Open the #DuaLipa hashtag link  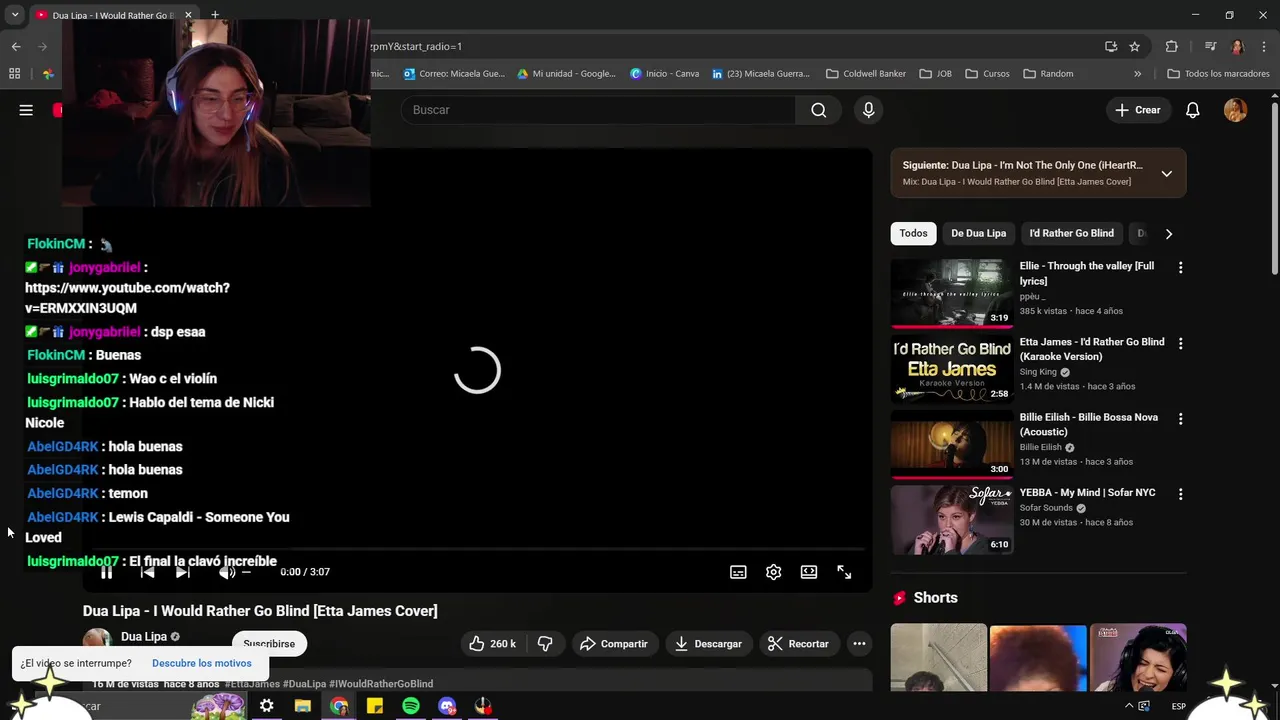pyautogui.click(x=304, y=684)
